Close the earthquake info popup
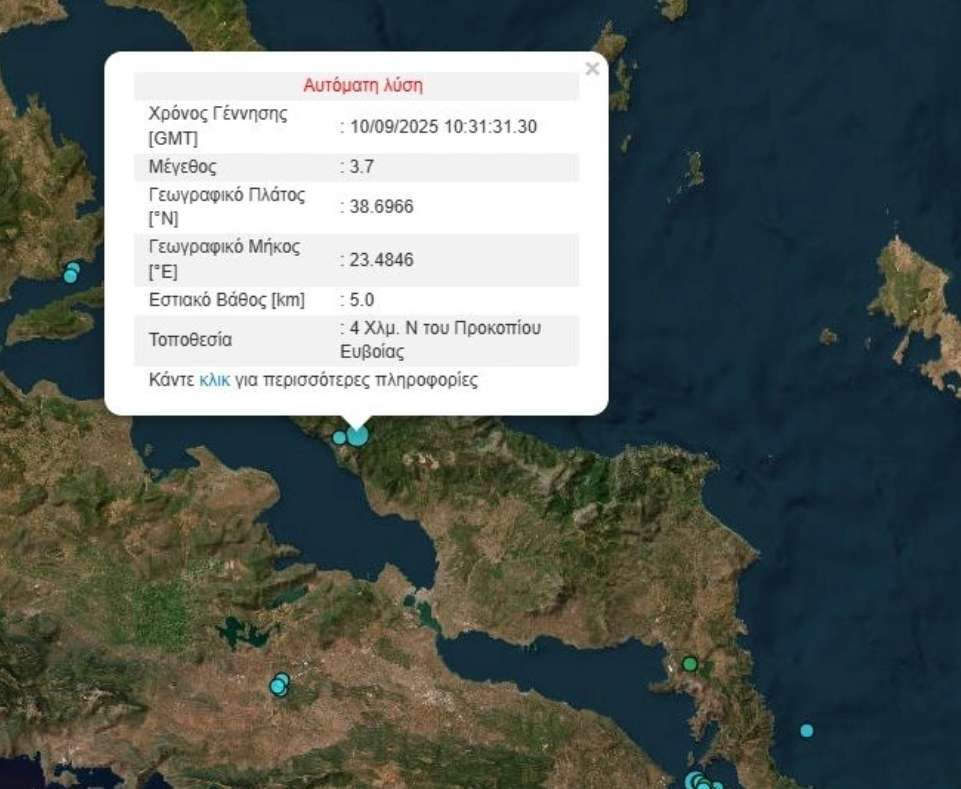 pyautogui.click(x=592, y=69)
